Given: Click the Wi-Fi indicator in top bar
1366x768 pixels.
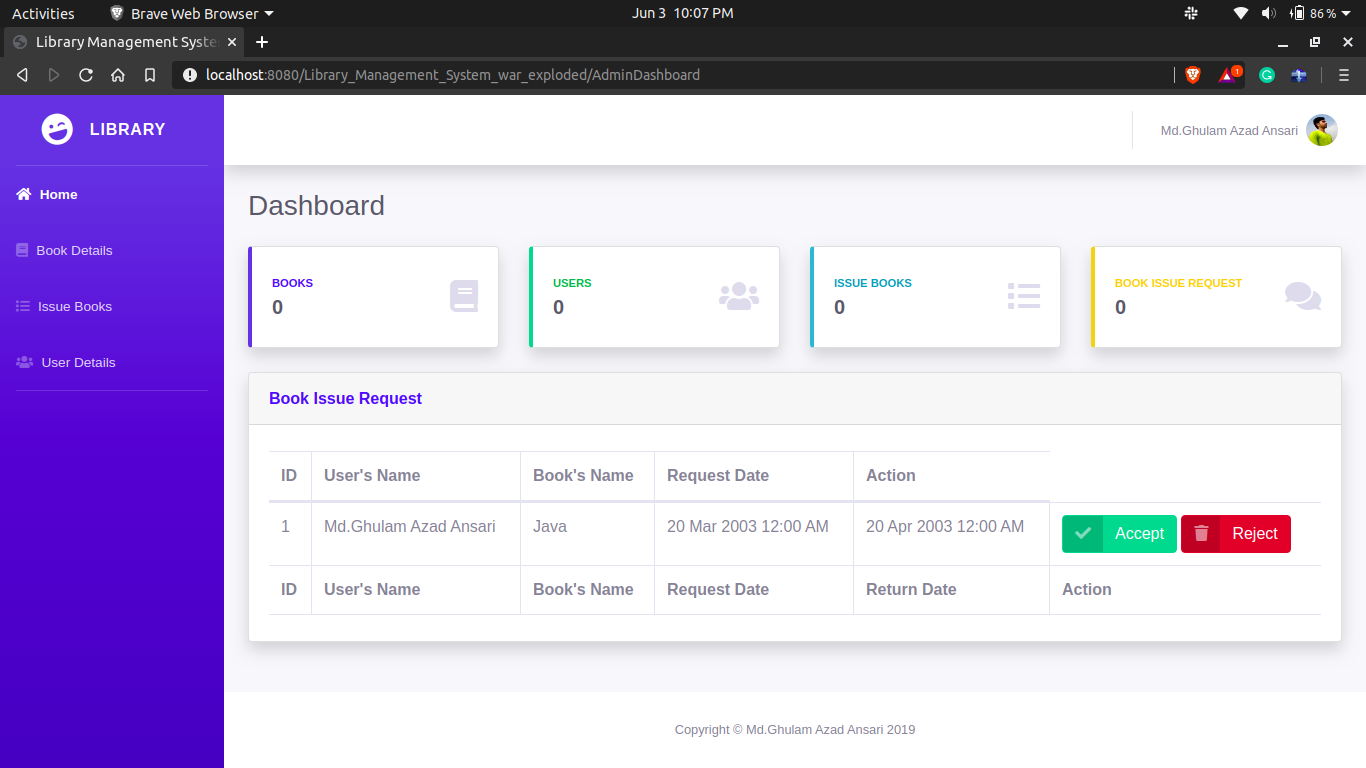Looking at the screenshot, I should coord(1241,13).
